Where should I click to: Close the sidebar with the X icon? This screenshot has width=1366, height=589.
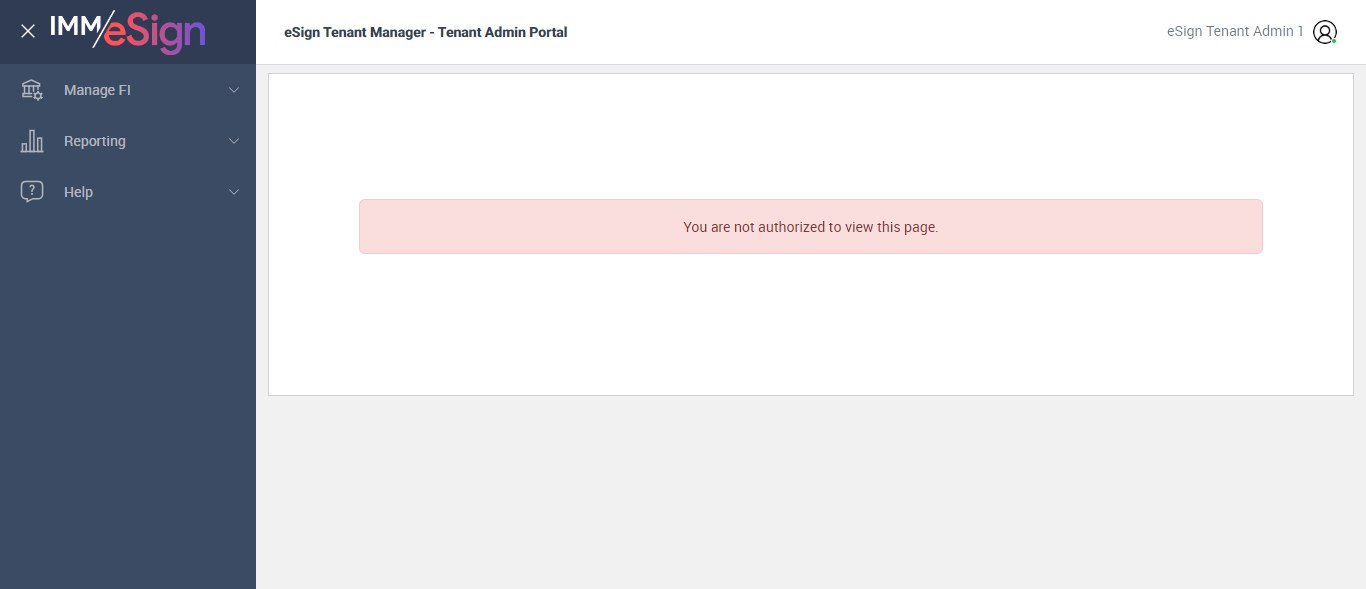point(28,31)
